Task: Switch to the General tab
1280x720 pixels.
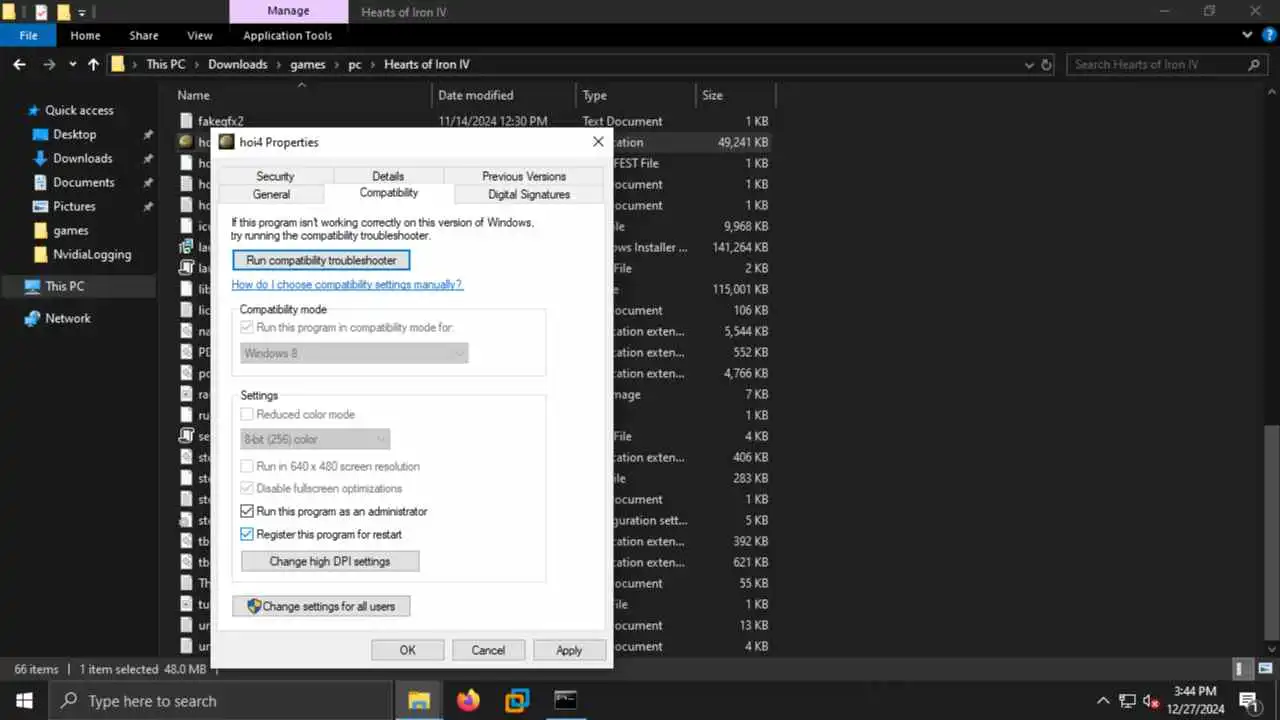Action: pos(271,194)
